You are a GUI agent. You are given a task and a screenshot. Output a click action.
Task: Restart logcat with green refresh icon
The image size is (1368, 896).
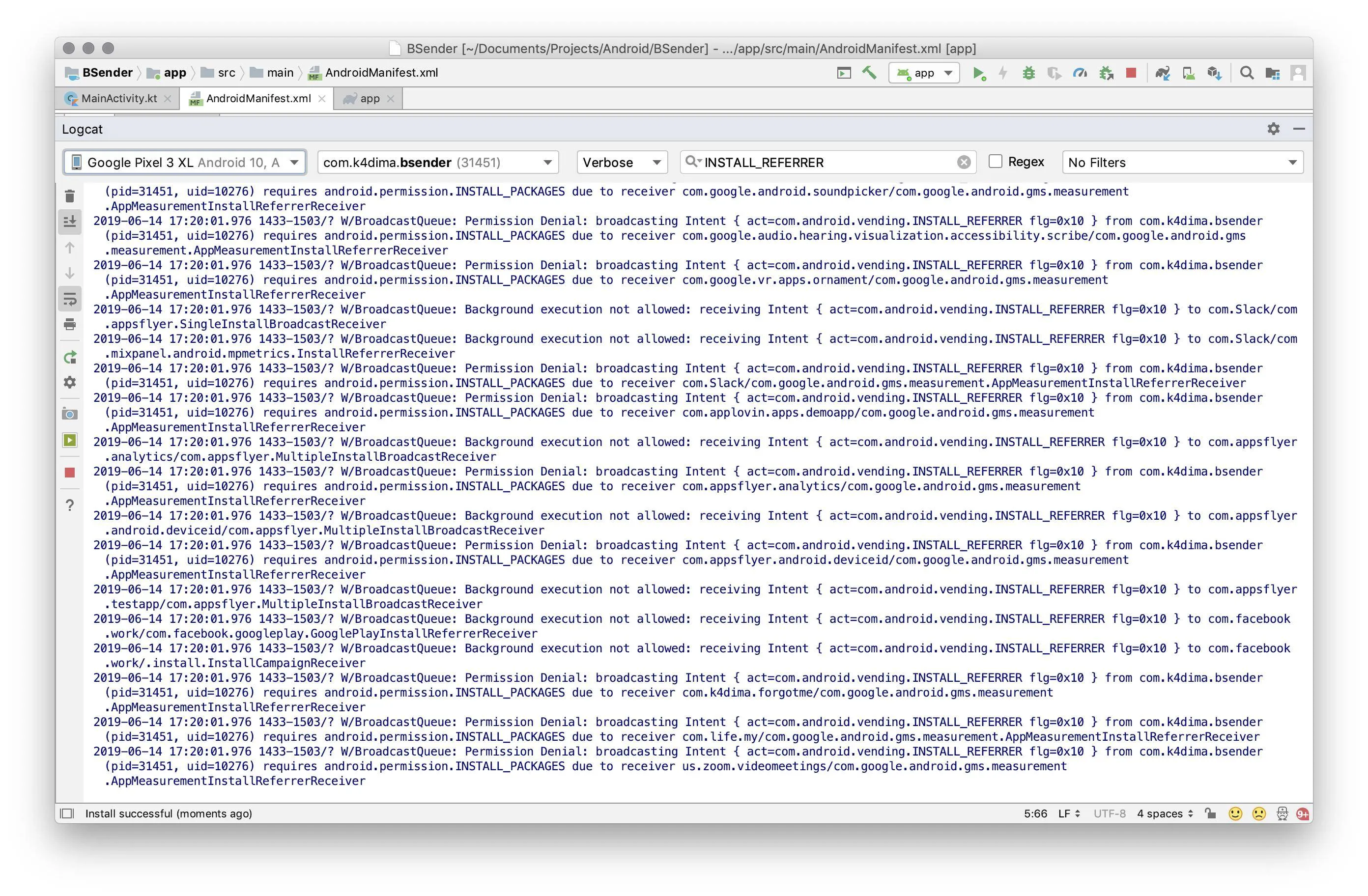70,358
